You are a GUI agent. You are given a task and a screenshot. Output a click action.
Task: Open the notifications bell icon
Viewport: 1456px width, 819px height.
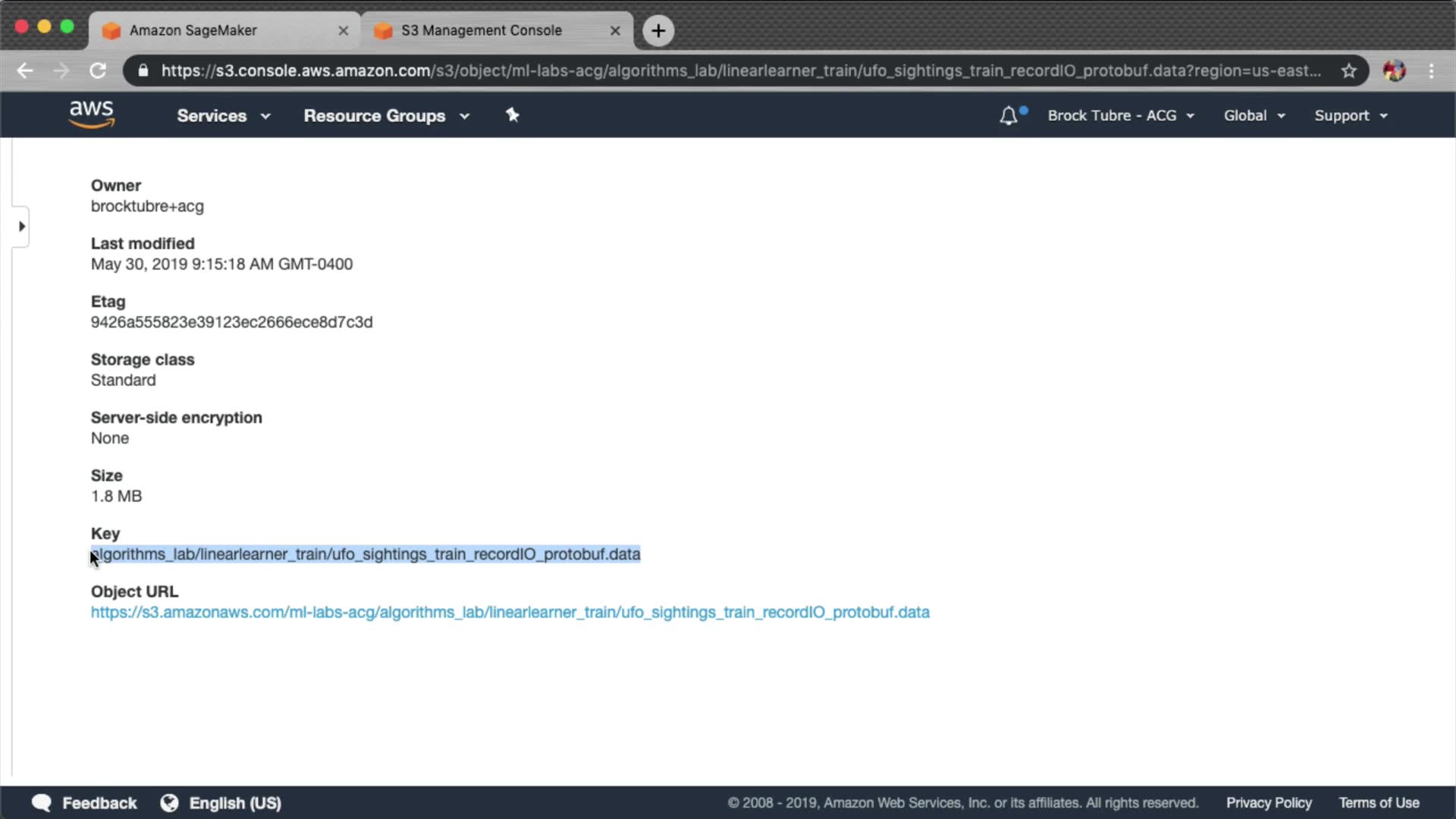pyautogui.click(x=1009, y=116)
